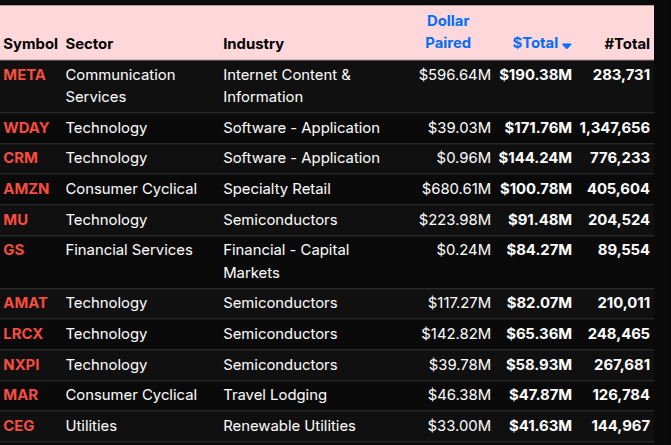Sort table by Dollar Paired column

(448, 32)
